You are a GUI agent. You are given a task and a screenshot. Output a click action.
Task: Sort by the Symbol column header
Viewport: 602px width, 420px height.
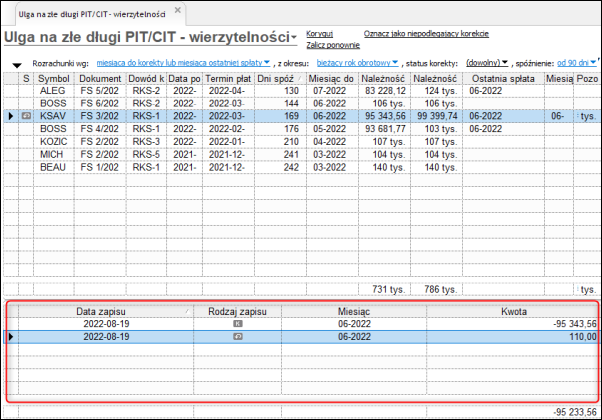coord(54,79)
